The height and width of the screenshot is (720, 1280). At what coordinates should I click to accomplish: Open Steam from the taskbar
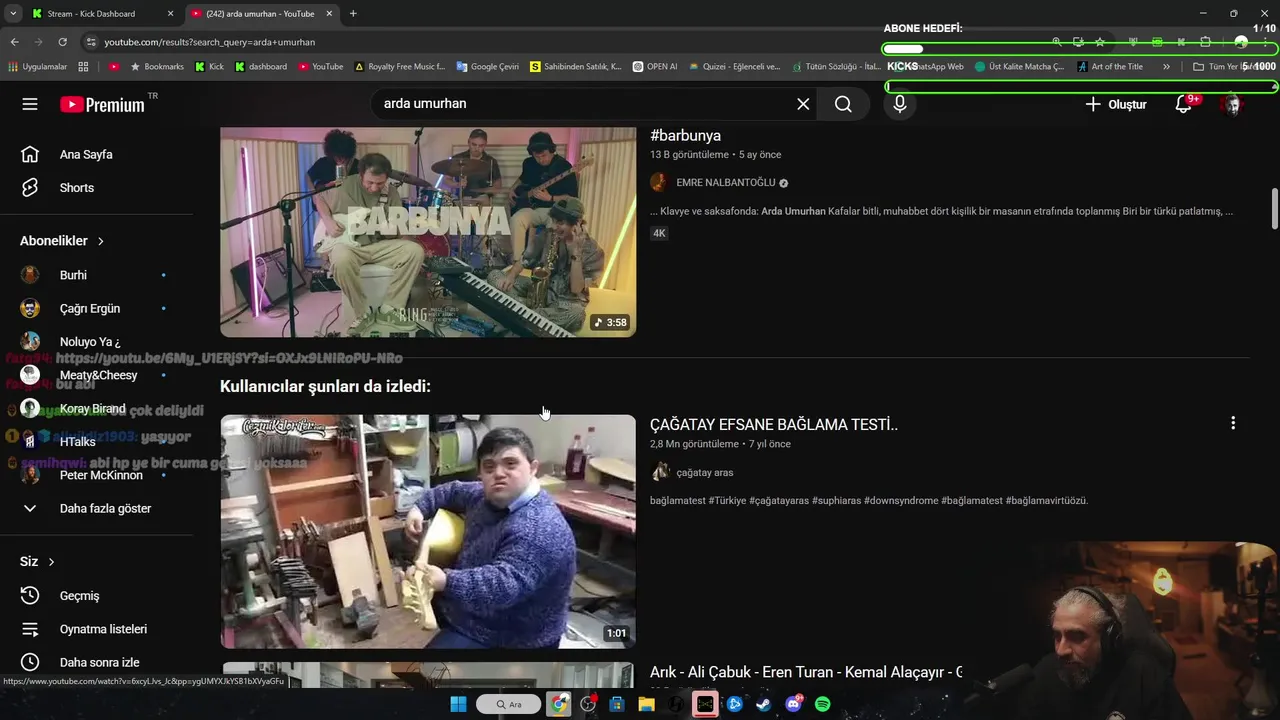(763, 704)
